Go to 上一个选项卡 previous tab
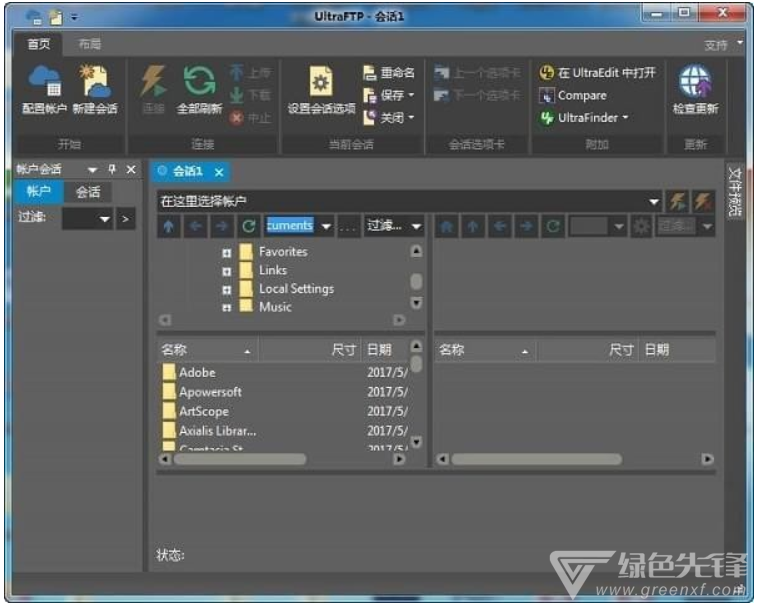The image size is (757, 604). pyautogui.click(x=477, y=73)
